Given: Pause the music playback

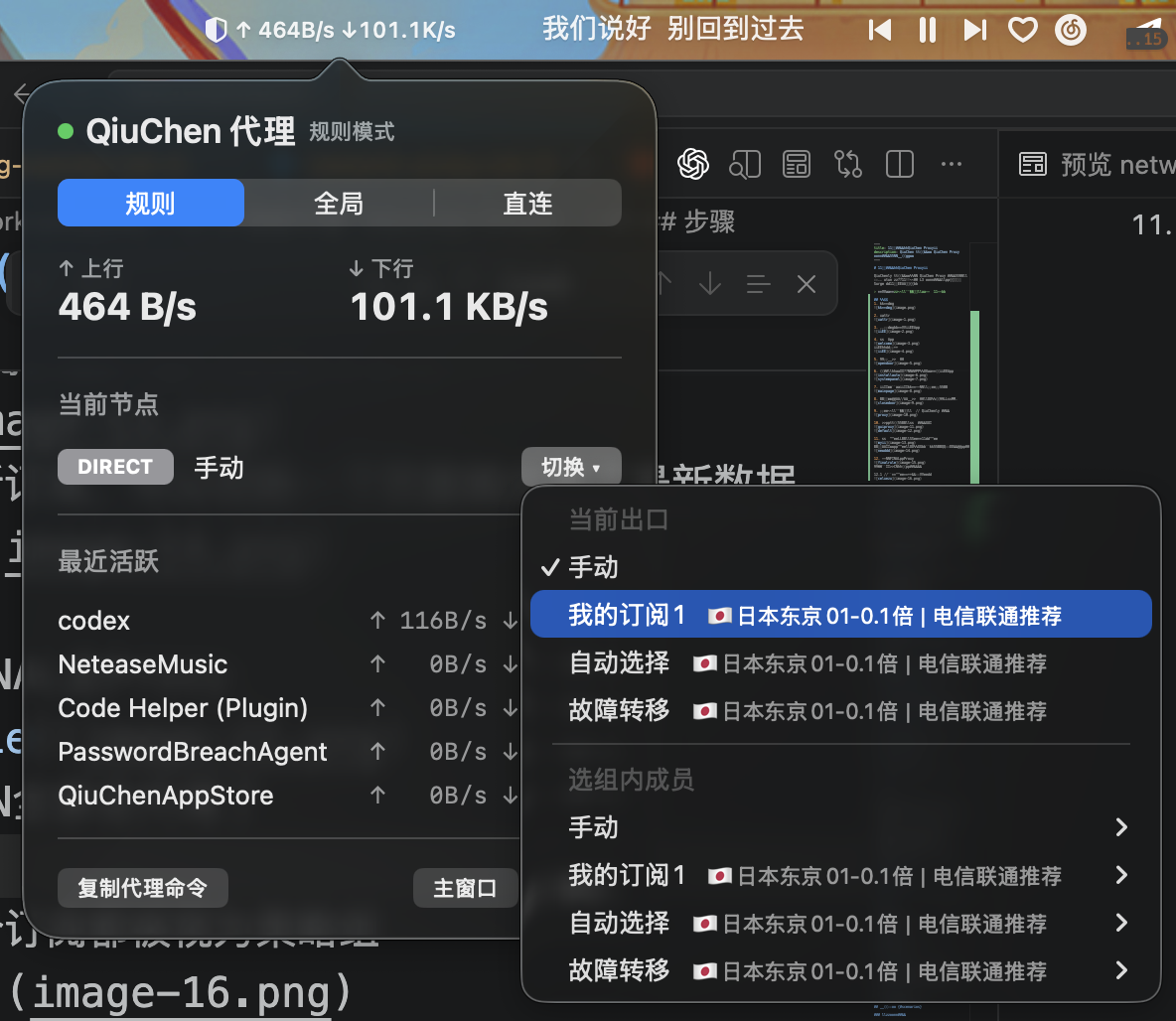Looking at the screenshot, I should (928, 30).
